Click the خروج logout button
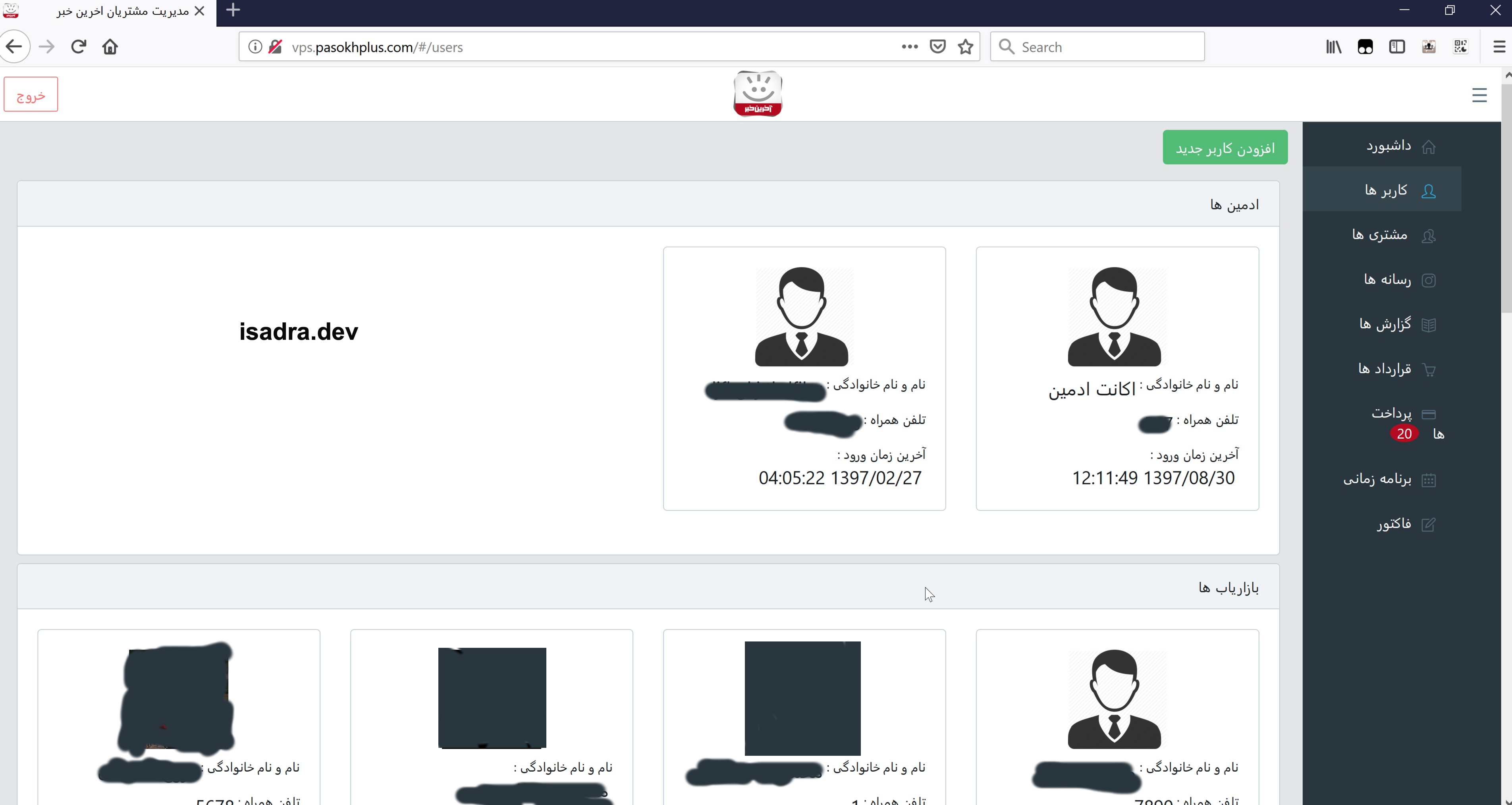1512x805 pixels. (x=31, y=94)
